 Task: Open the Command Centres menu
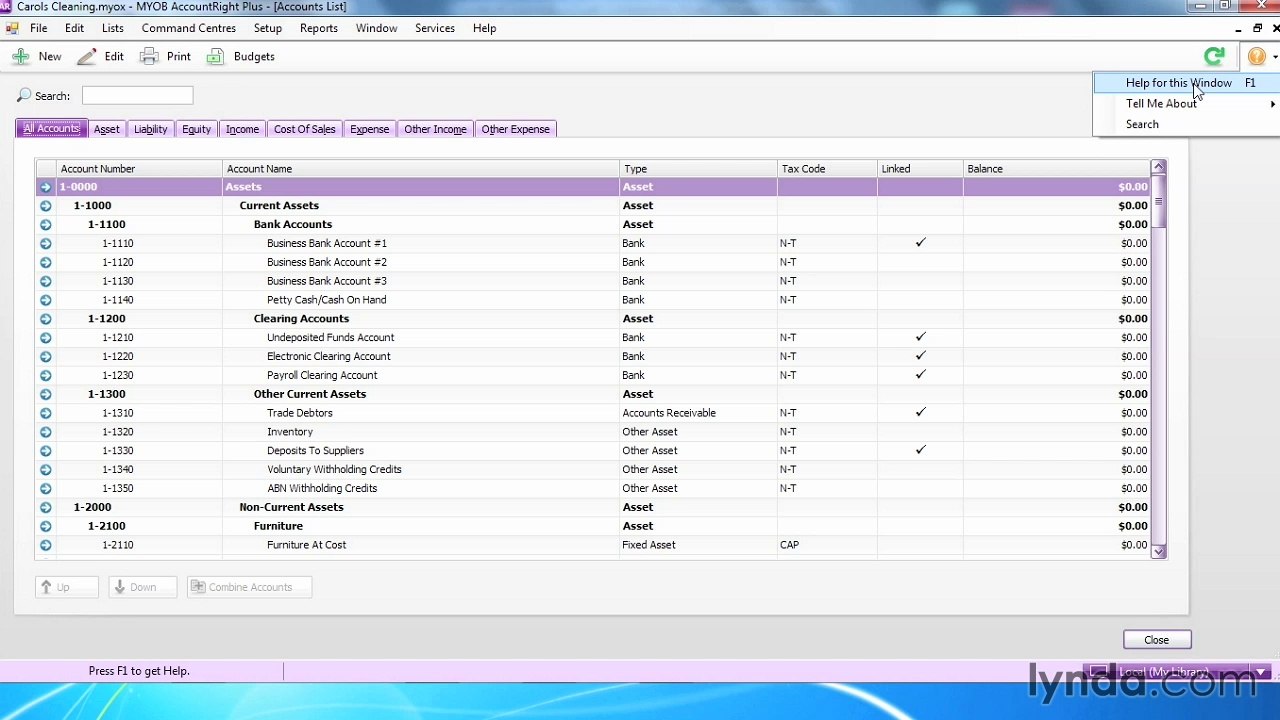pyautogui.click(x=189, y=28)
